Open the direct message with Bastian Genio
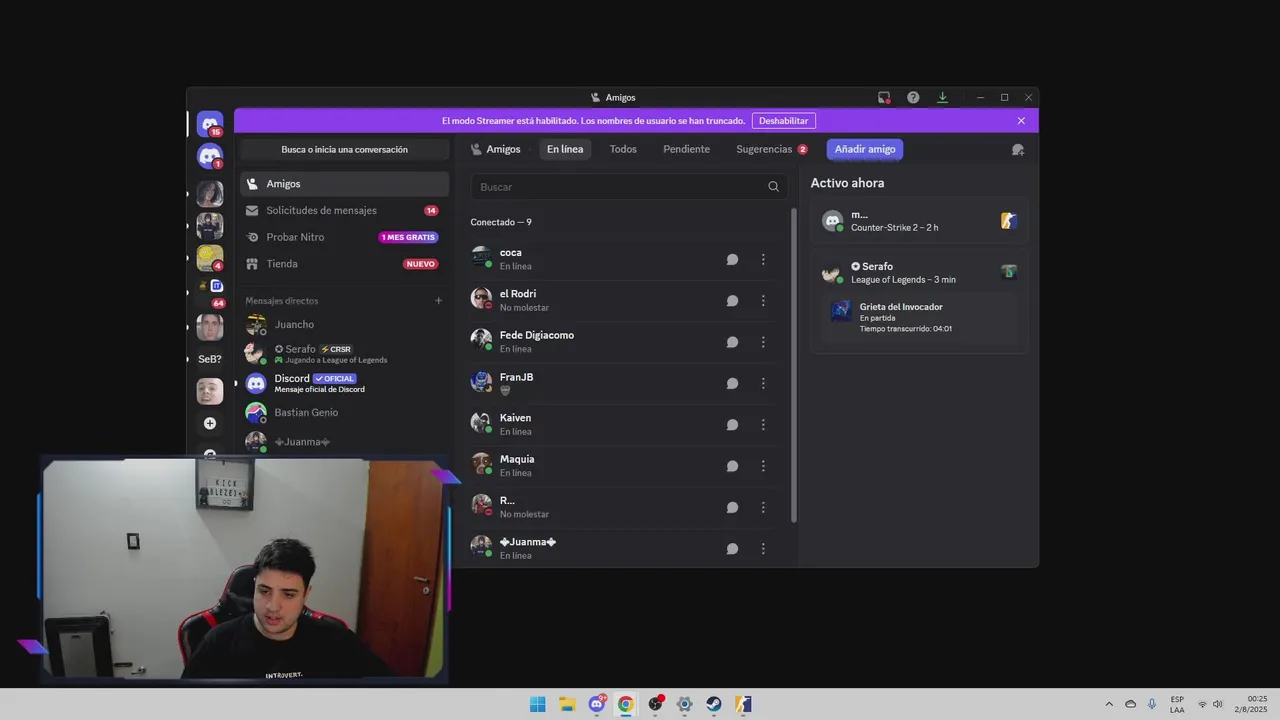This screenshot has height=720, width=1280. click(x=344, y=412)
